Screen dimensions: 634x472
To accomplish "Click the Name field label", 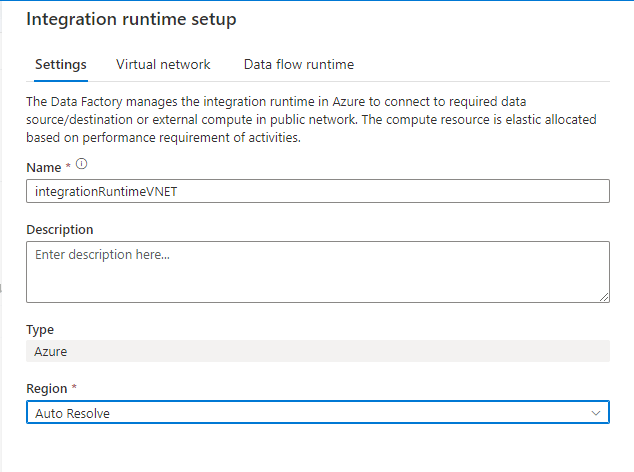I will click(44, 167).
